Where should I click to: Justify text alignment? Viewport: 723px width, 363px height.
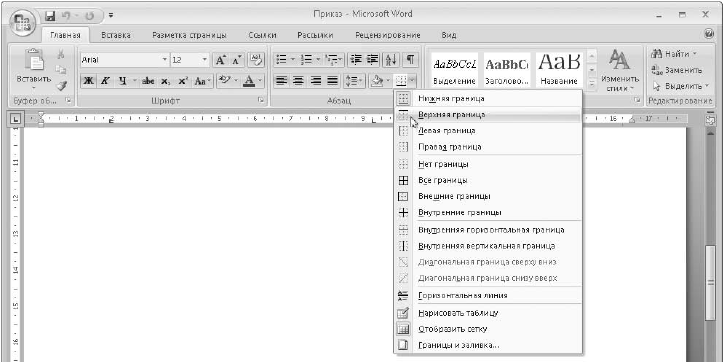(332, 81)
